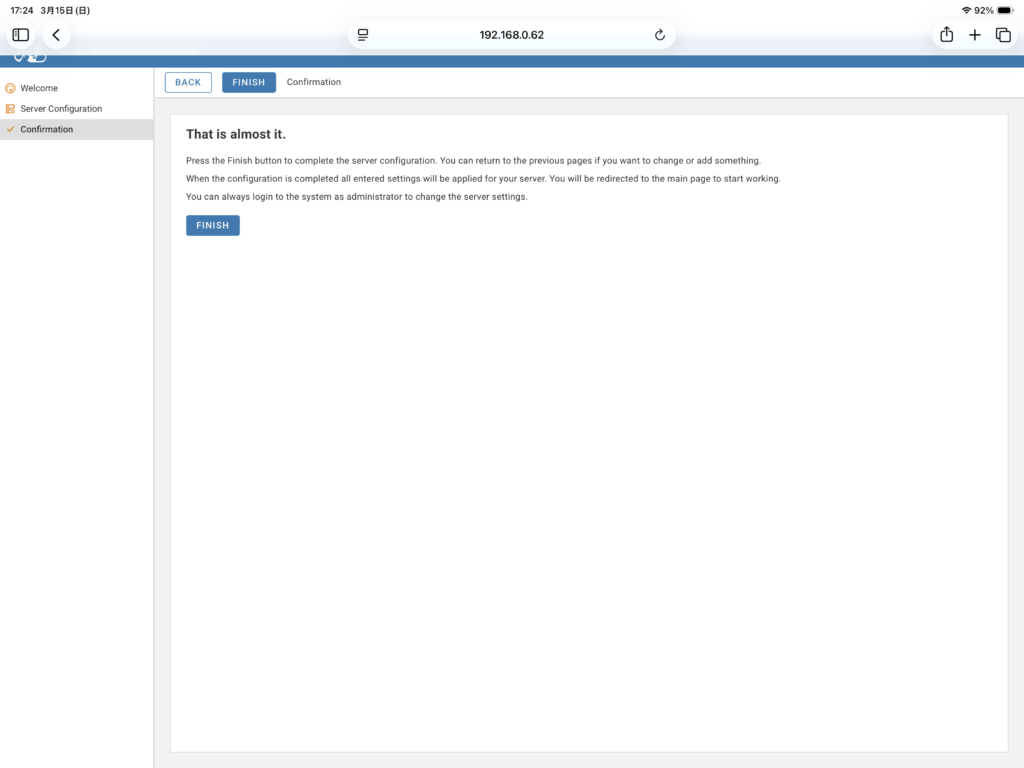This screenshot has height=768, width=1024.
Task: Tap the address field showing 192.168.0.62
Action: click(x=511, y=35)
